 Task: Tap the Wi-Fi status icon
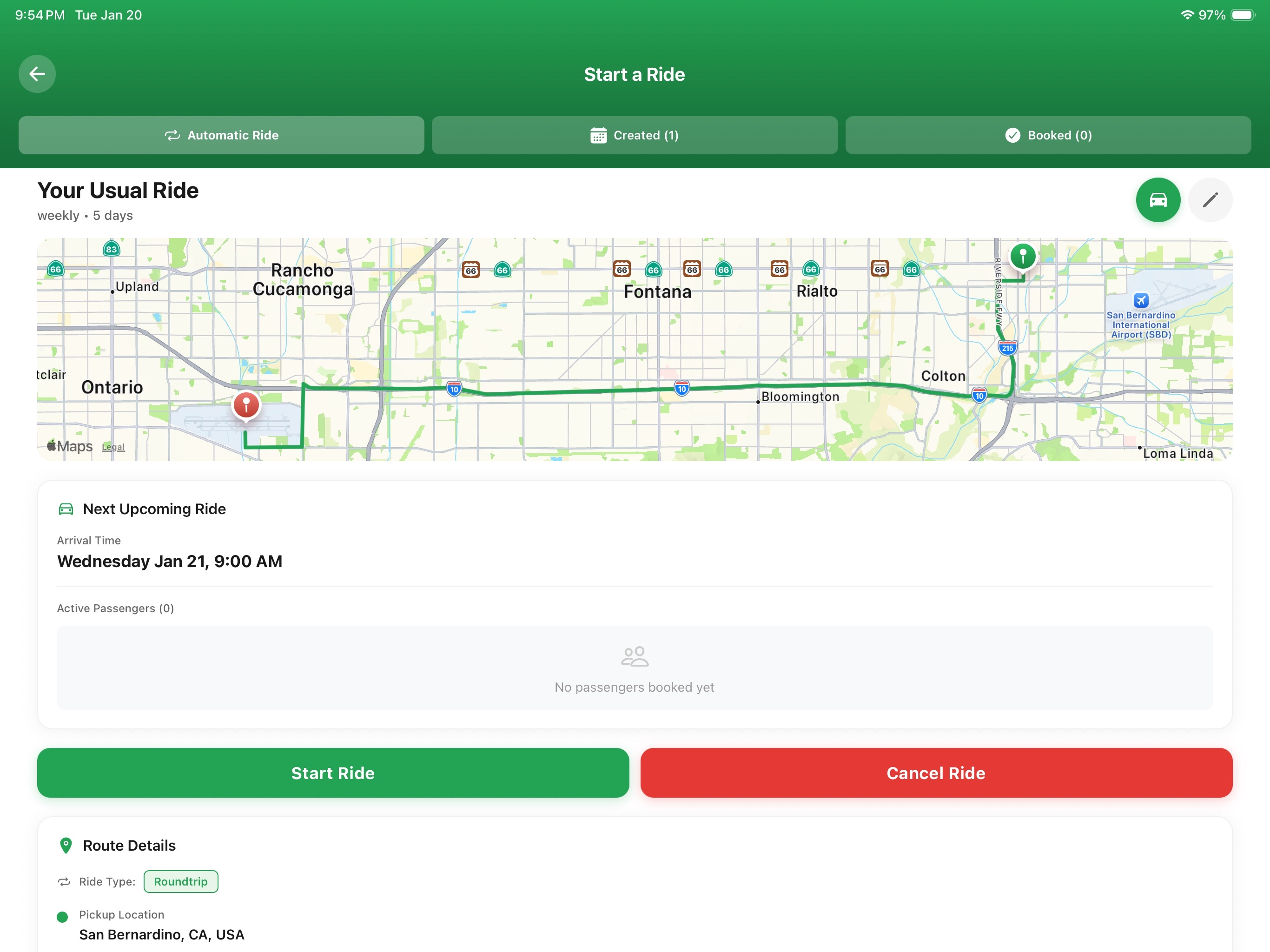pos(1187,15)
